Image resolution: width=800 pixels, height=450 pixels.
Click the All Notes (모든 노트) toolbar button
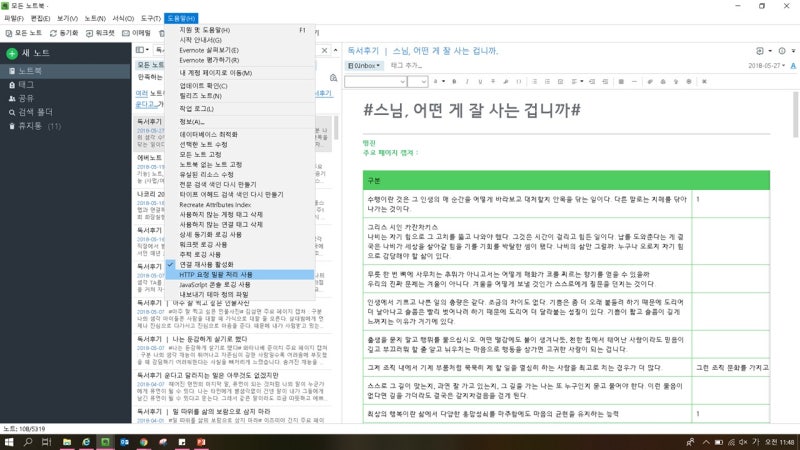[x=23, y=33]
